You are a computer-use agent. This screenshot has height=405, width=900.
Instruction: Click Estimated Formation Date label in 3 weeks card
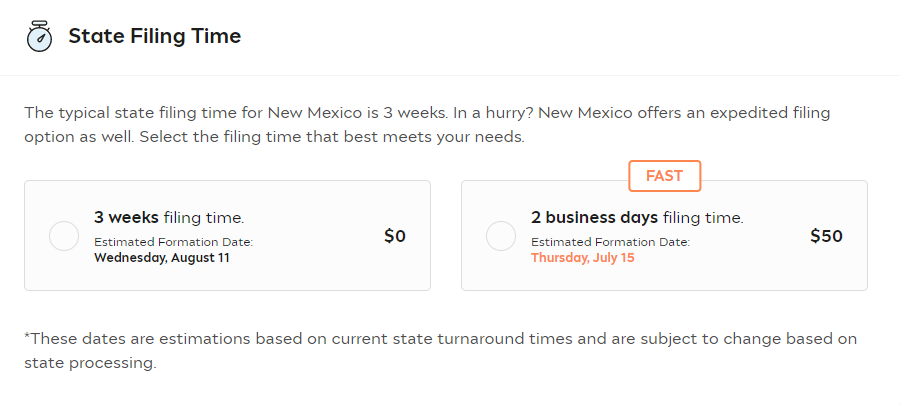[x=173, y=242]
